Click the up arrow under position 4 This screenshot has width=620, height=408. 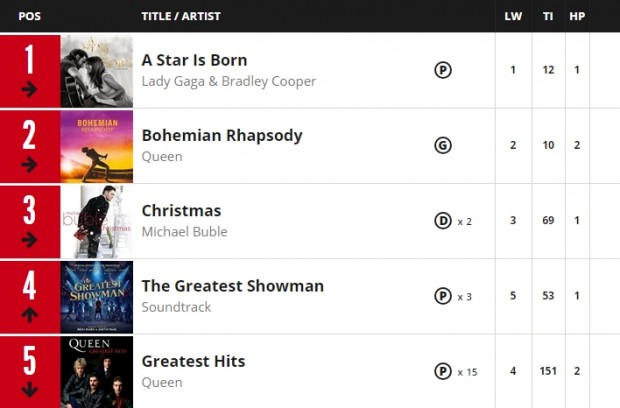29,315
